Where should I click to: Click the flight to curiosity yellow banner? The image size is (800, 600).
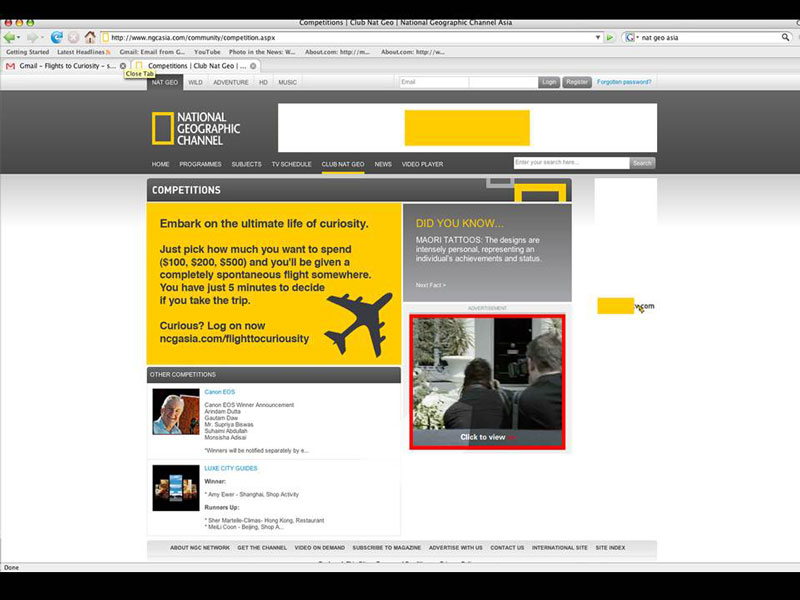(274, 284)
